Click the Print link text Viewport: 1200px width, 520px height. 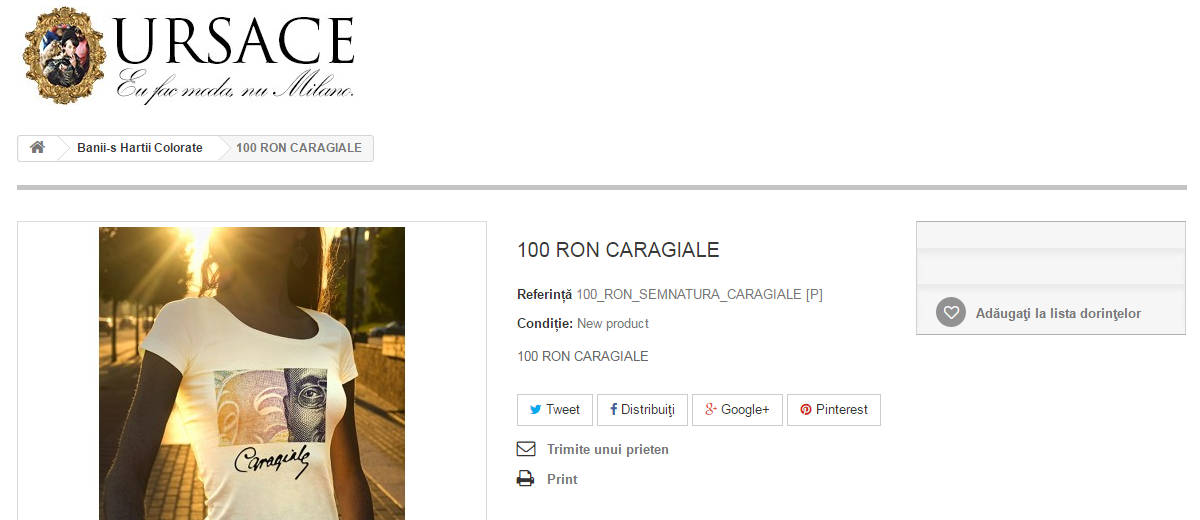pyautogui.click(x=562, y=480)
